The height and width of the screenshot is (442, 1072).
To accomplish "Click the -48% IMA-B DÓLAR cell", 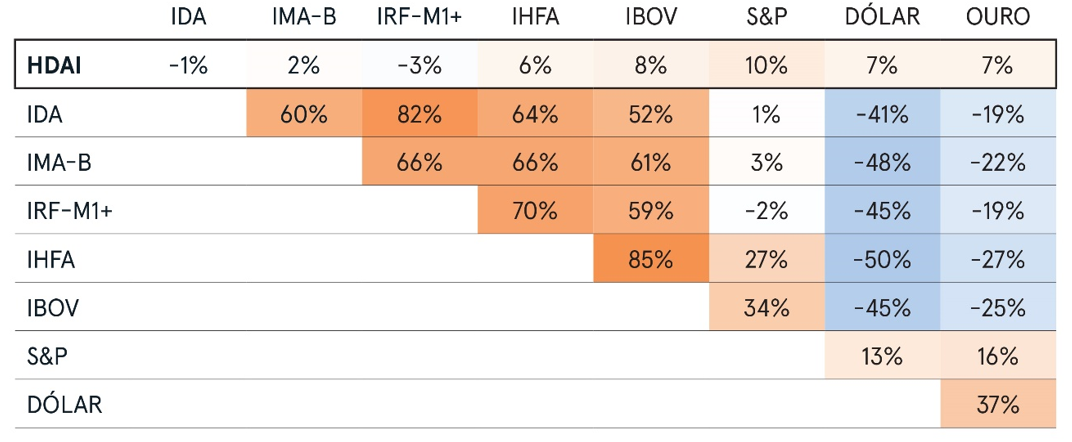I will click(x=882, y=162).
